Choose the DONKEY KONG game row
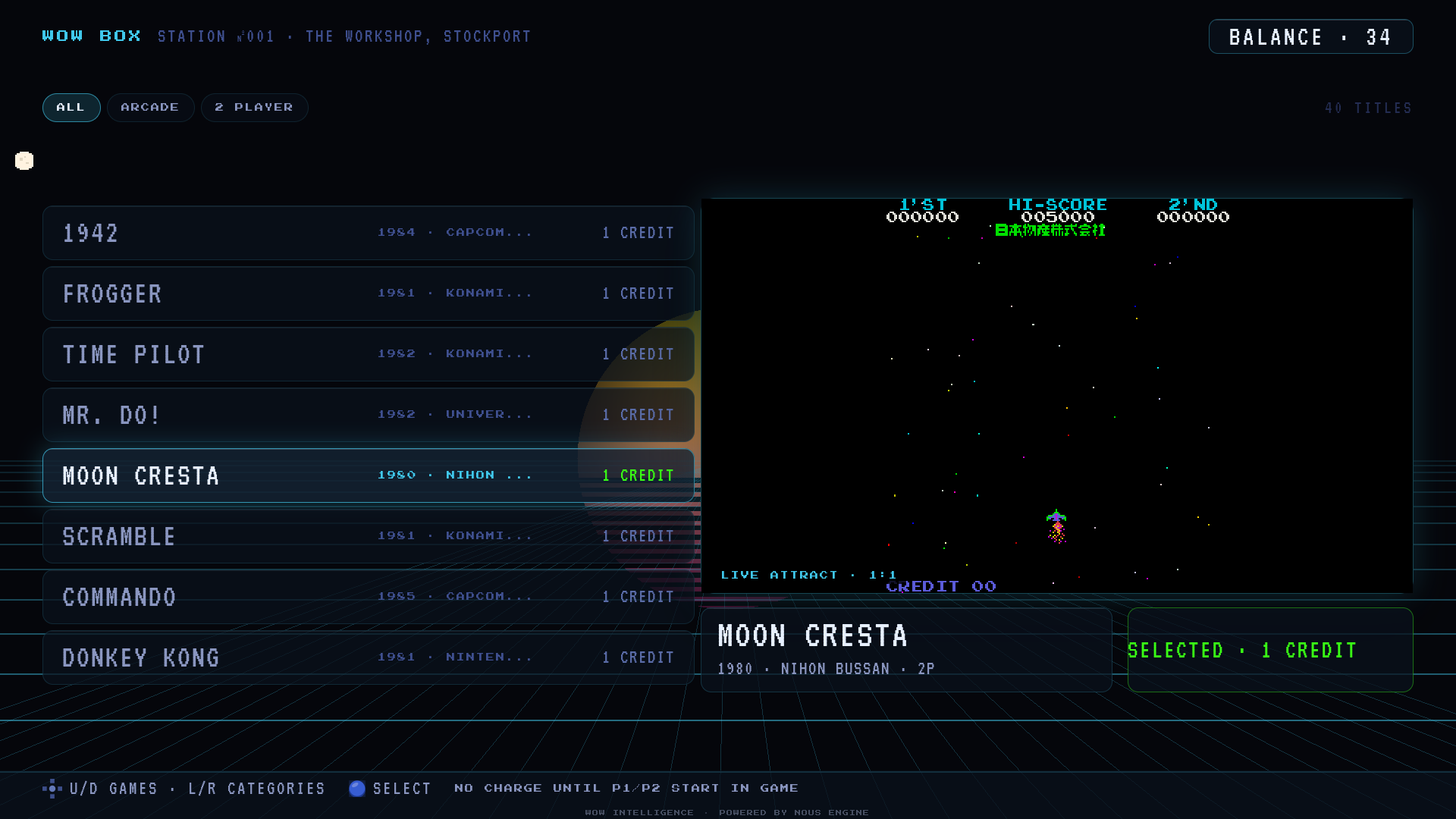Image resolution: width=1456 pixels, height=819 pixels. pyautogui.click(x=369, y=657)
